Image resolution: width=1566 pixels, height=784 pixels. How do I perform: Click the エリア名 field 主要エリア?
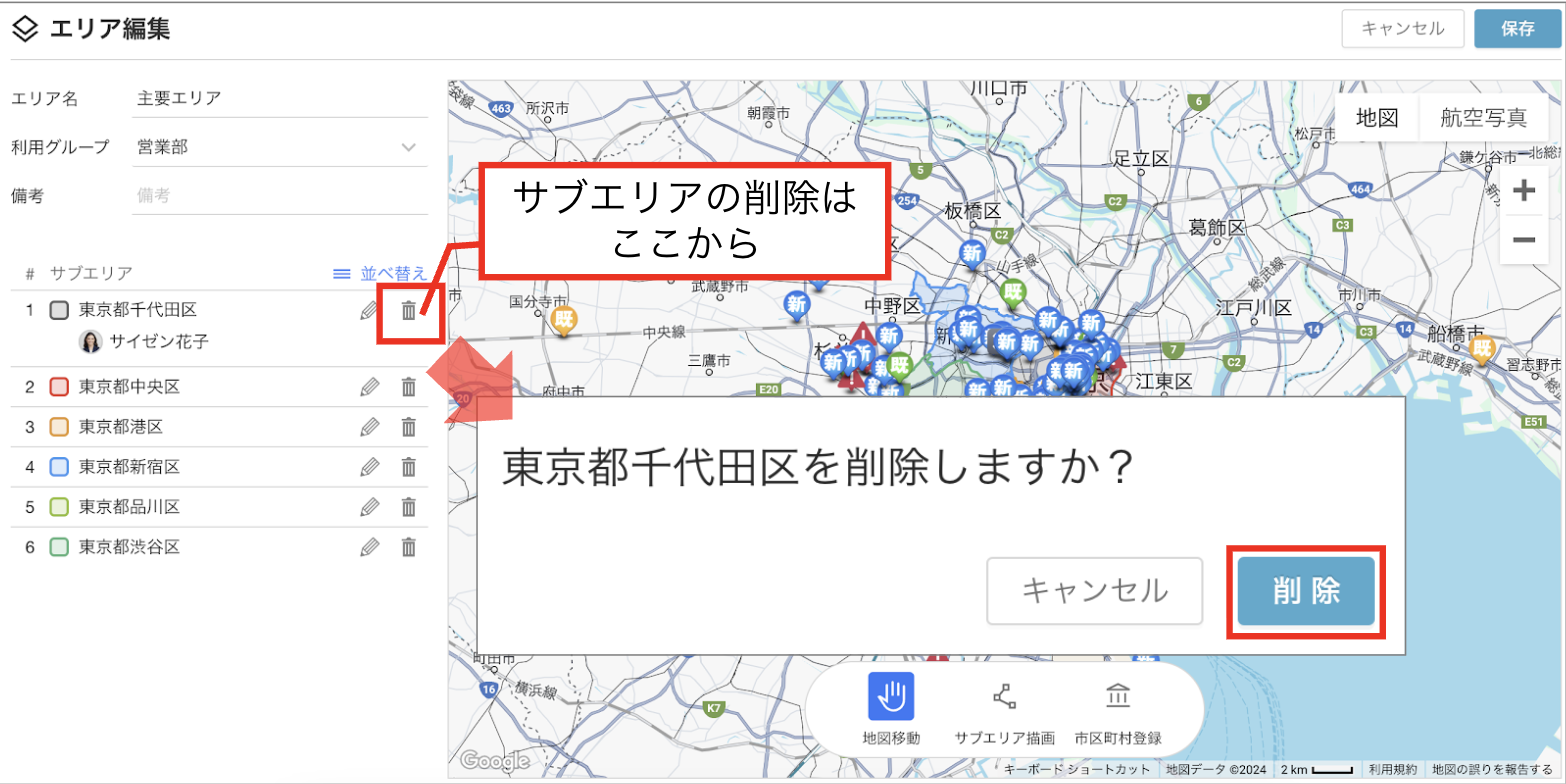tap(280, 98)
